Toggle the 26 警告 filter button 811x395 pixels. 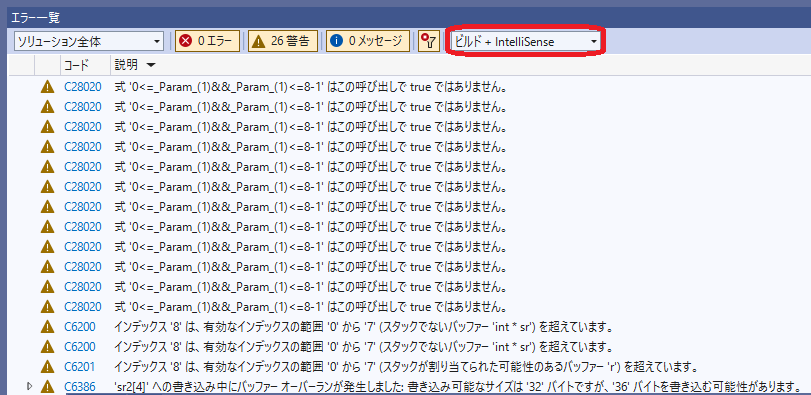tap(283, 41)
